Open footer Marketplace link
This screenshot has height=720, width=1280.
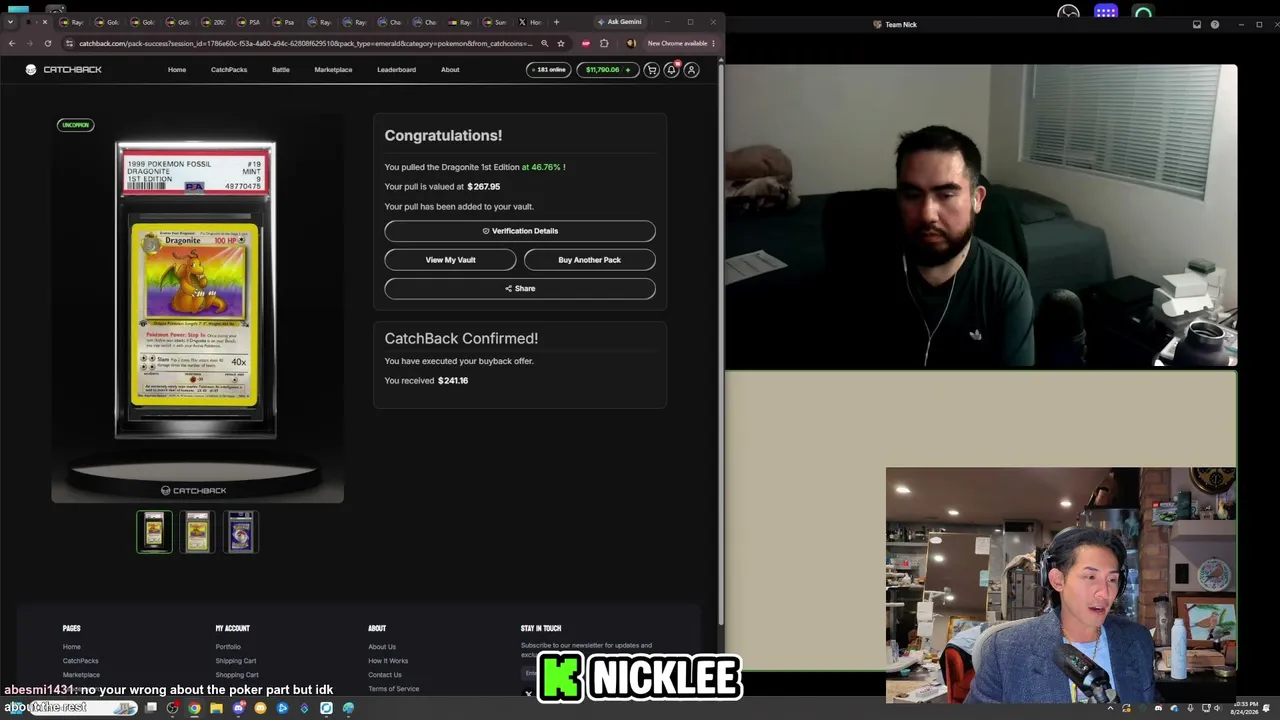click(x=81, y=675)
